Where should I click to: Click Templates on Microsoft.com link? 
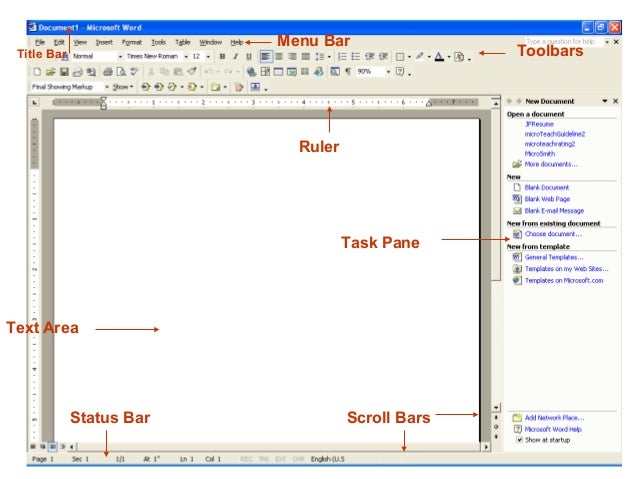click(x=564, y=280)
